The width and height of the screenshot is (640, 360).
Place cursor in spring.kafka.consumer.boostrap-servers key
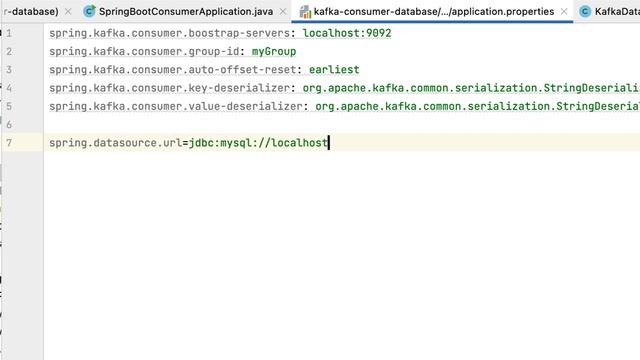click(169, 33)
